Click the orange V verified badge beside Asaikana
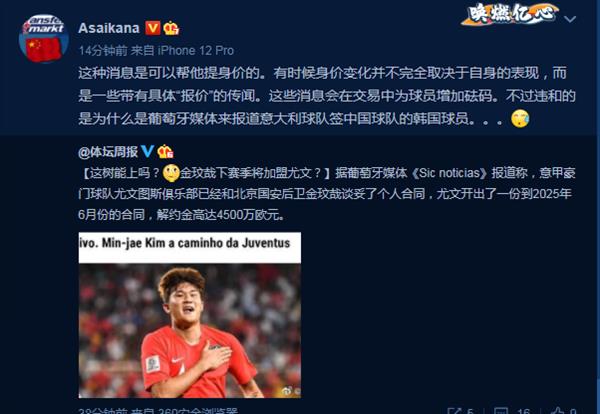Screen dimensions: 600x414 [x=152, y=28]
